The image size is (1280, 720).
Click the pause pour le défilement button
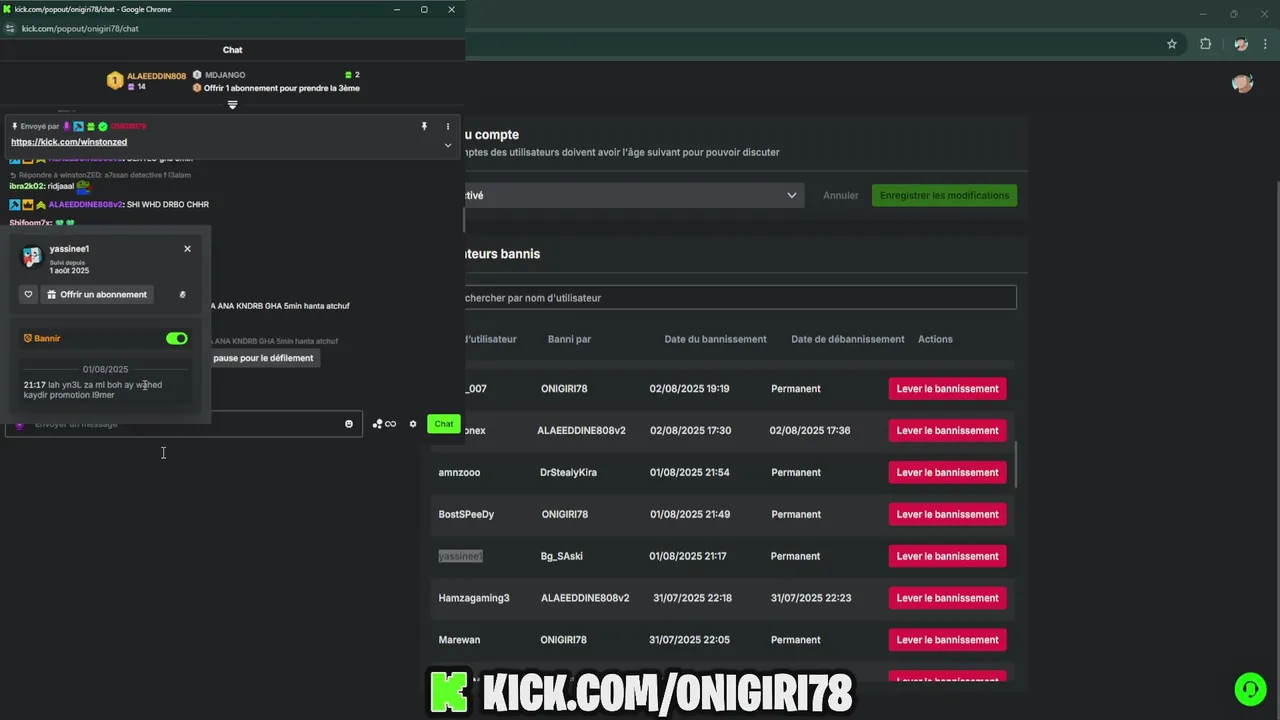point(263,358)
